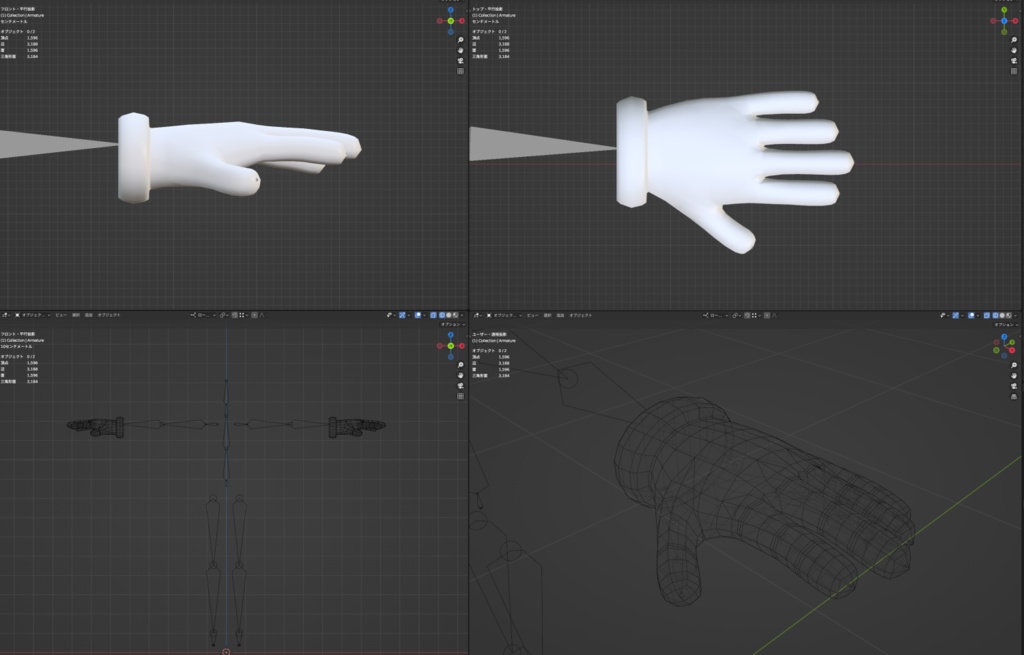Toggle snapping in the bottom-right viewport header
The image size is (1024, 655).
[747, 315]
